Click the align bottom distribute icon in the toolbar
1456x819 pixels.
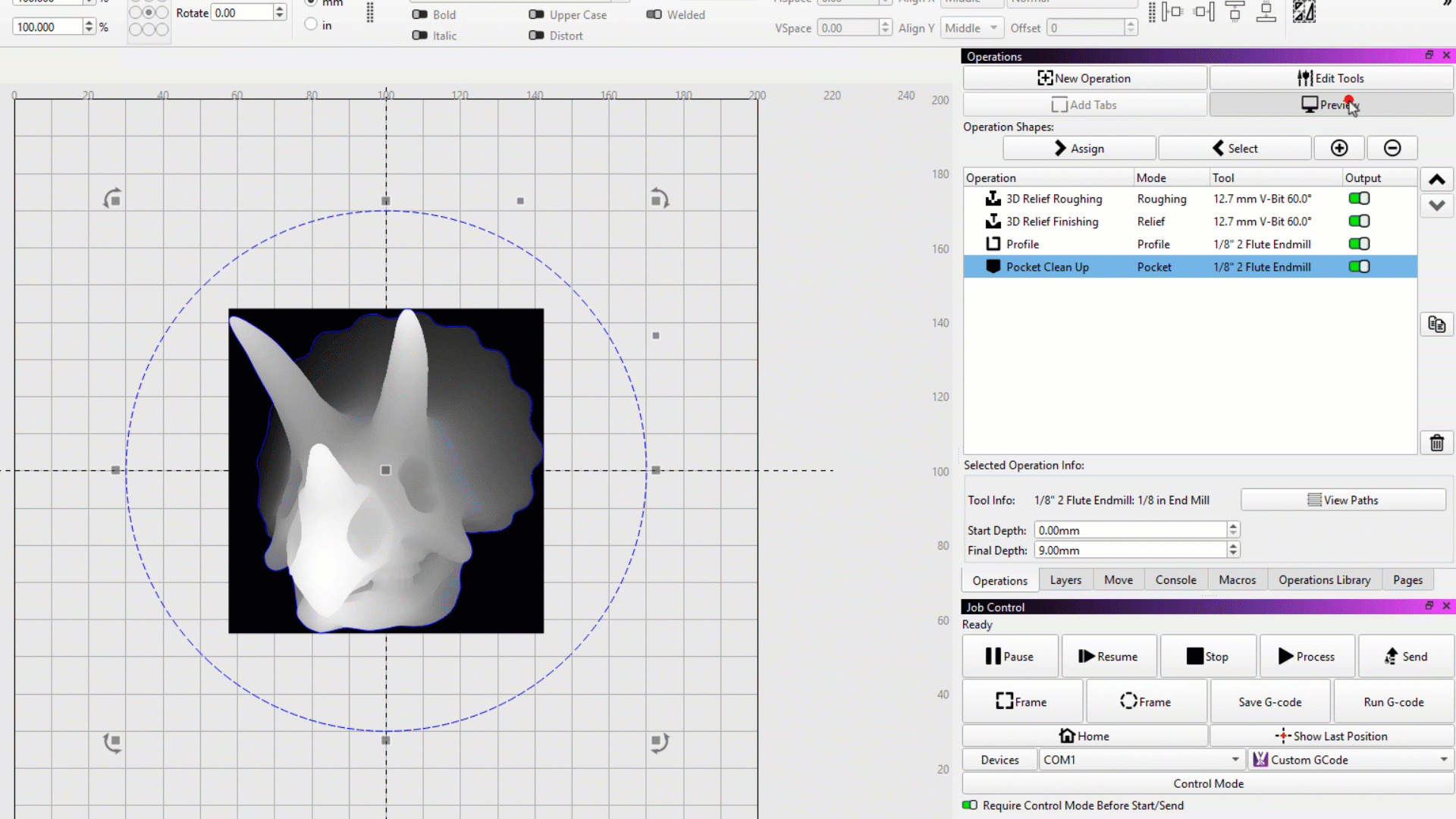pos(1266,11)
